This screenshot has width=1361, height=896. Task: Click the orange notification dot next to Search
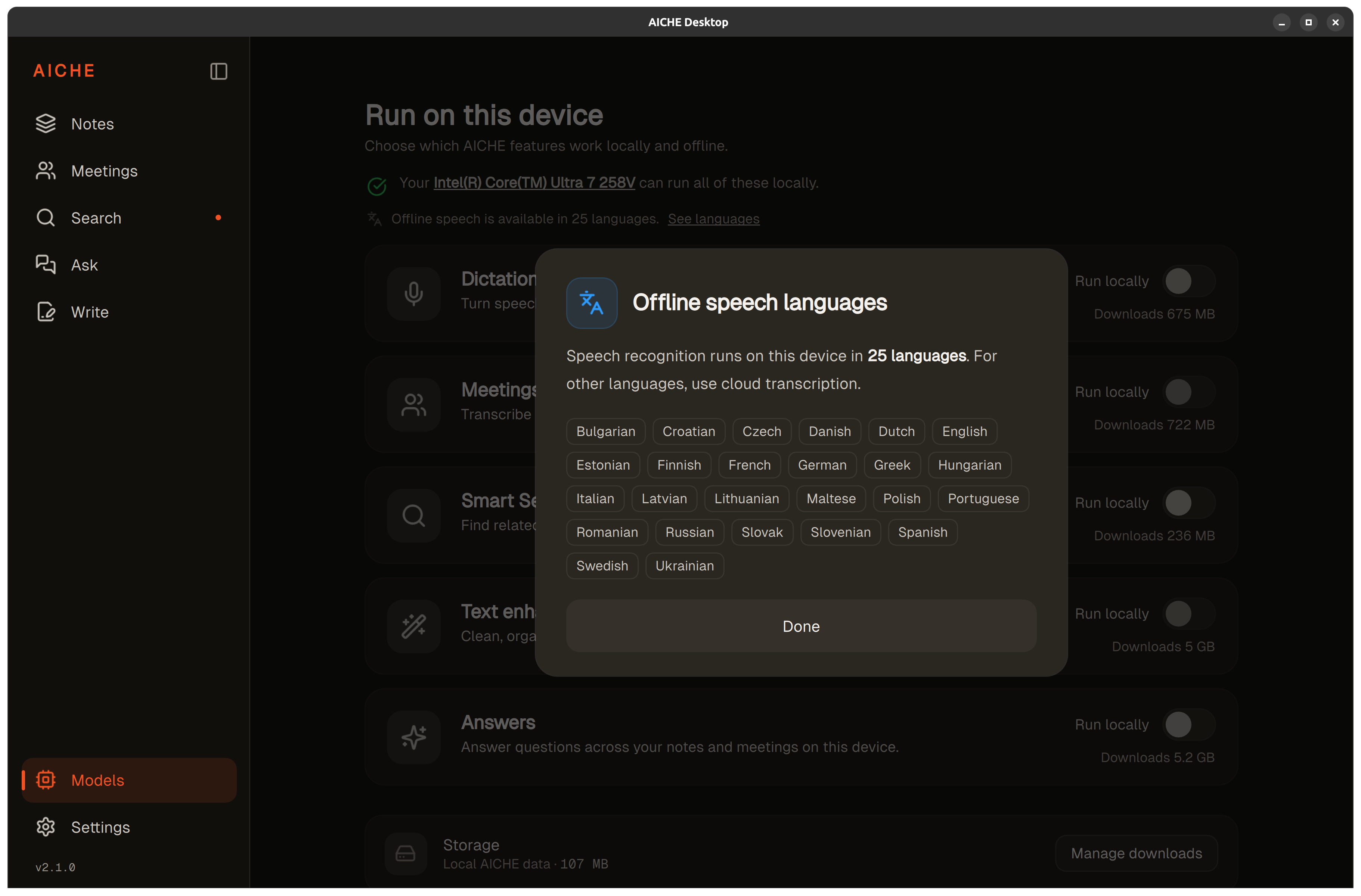218,218
